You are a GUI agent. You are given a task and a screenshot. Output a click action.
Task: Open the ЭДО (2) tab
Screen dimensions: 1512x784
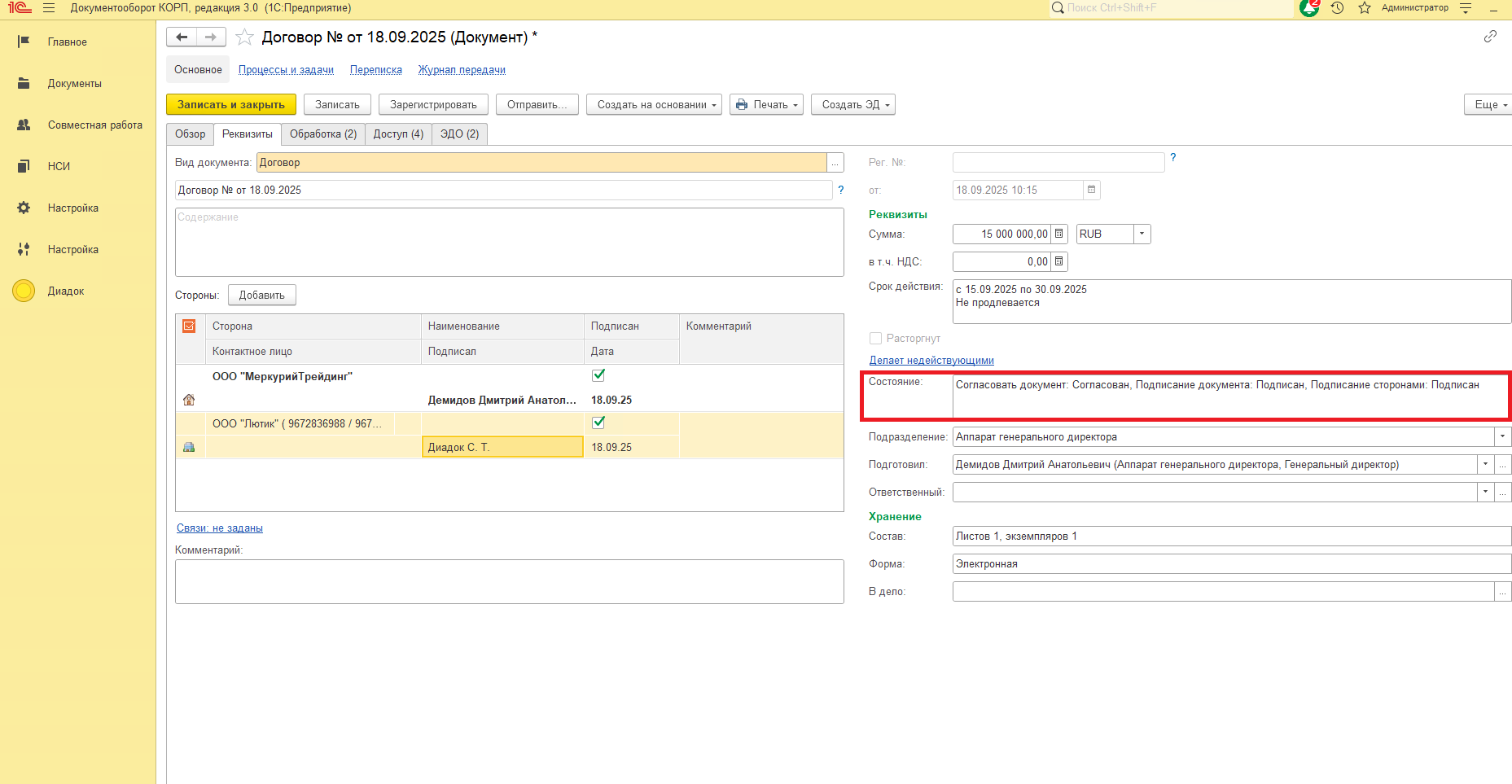(x=459, y=134)
